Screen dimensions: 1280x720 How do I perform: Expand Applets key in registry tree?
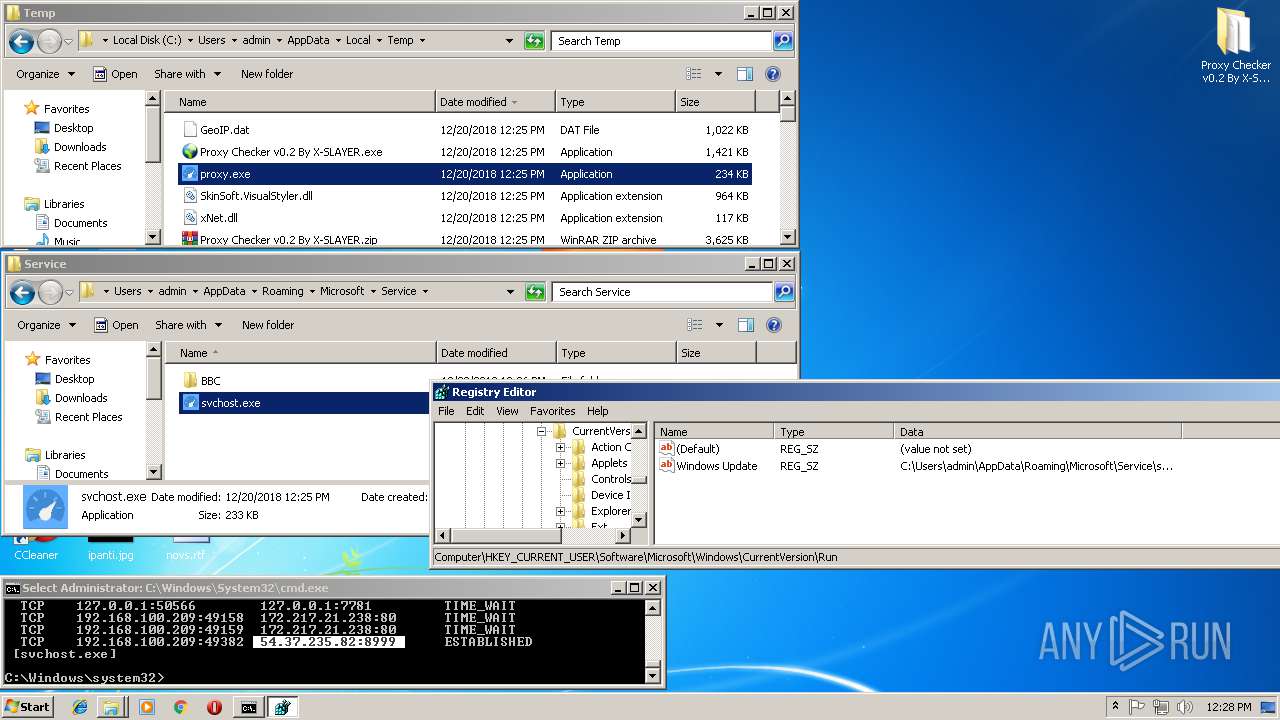(561, 463)
